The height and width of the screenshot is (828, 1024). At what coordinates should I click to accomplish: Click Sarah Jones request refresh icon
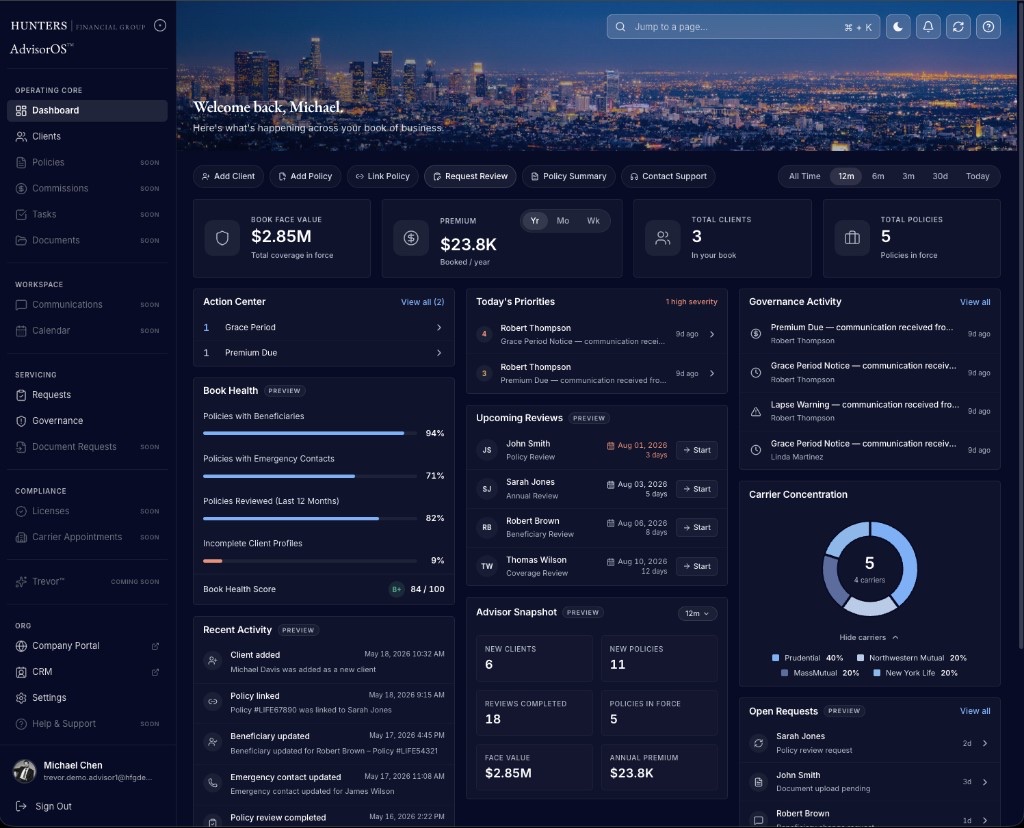pyautogui.click(x=758, y=743)
